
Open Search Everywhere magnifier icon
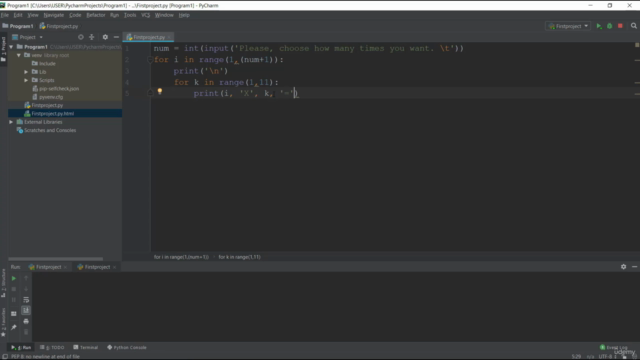(633, 26)
